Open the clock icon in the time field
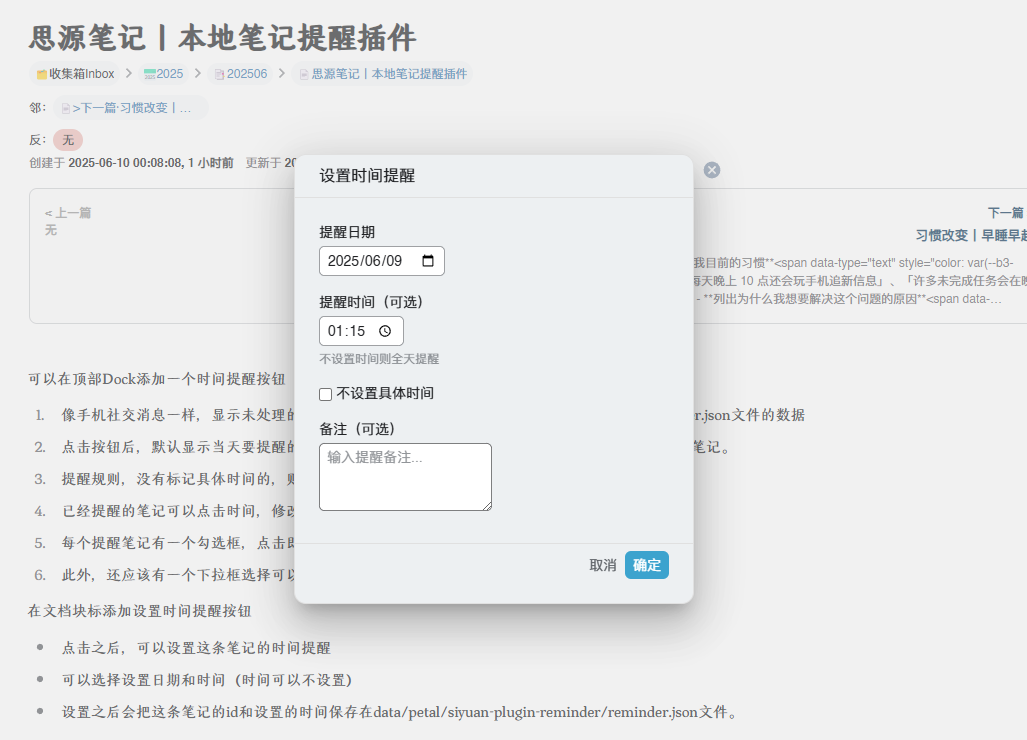This screenshot has height=740, width=1027. coord(384,330)
